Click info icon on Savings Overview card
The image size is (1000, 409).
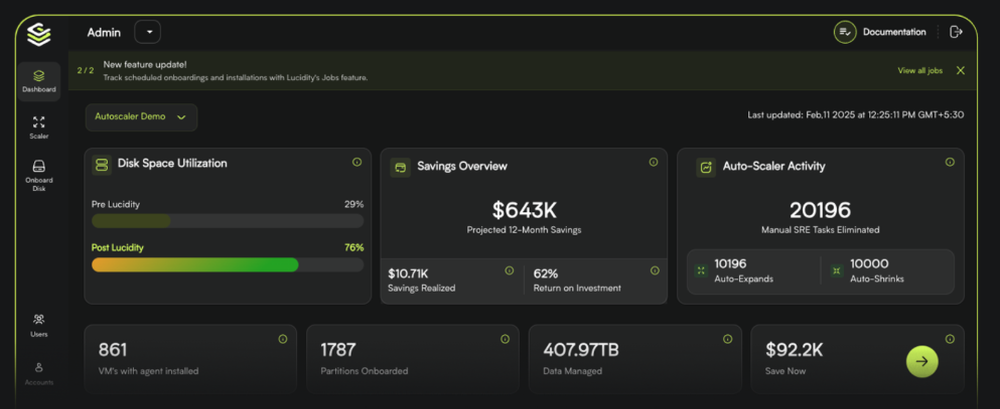click(x=653, y=162)
